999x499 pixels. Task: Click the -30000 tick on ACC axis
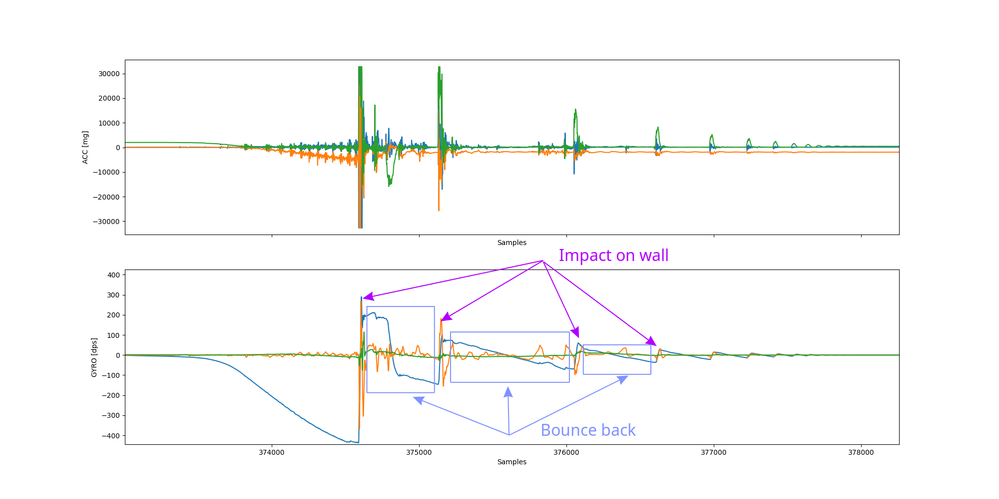click(108, 222)
